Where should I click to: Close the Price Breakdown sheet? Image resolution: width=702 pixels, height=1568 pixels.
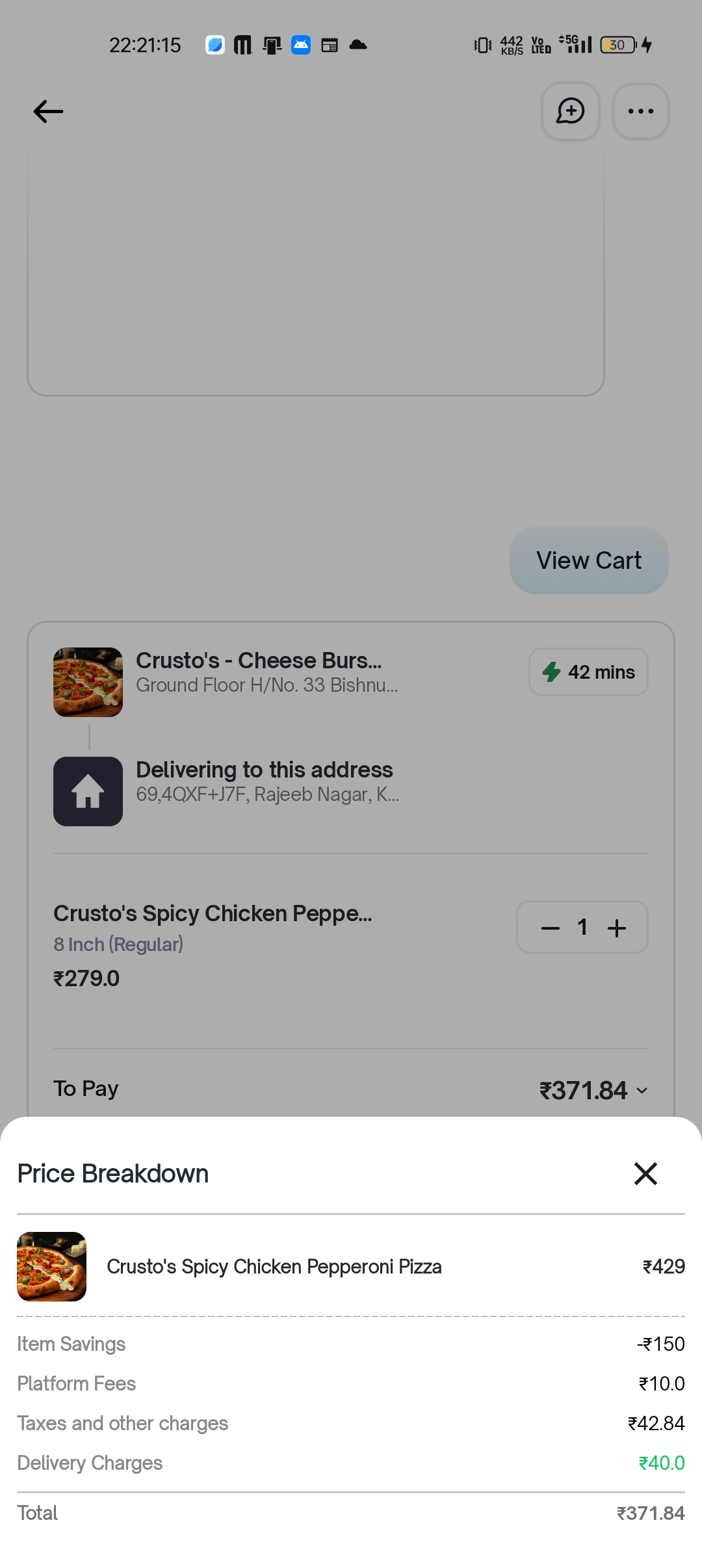[x=645, y=1173]
